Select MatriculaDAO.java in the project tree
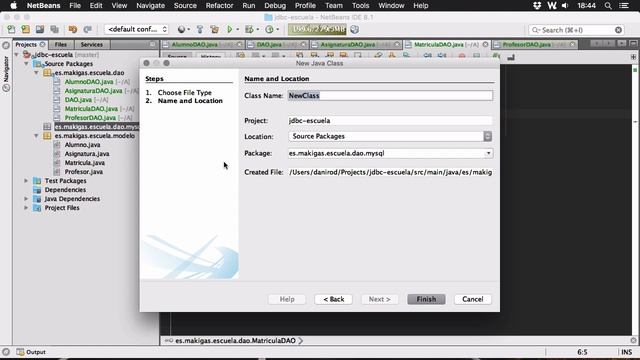This screenshot has height=360, width=640. tap(91, 109)
